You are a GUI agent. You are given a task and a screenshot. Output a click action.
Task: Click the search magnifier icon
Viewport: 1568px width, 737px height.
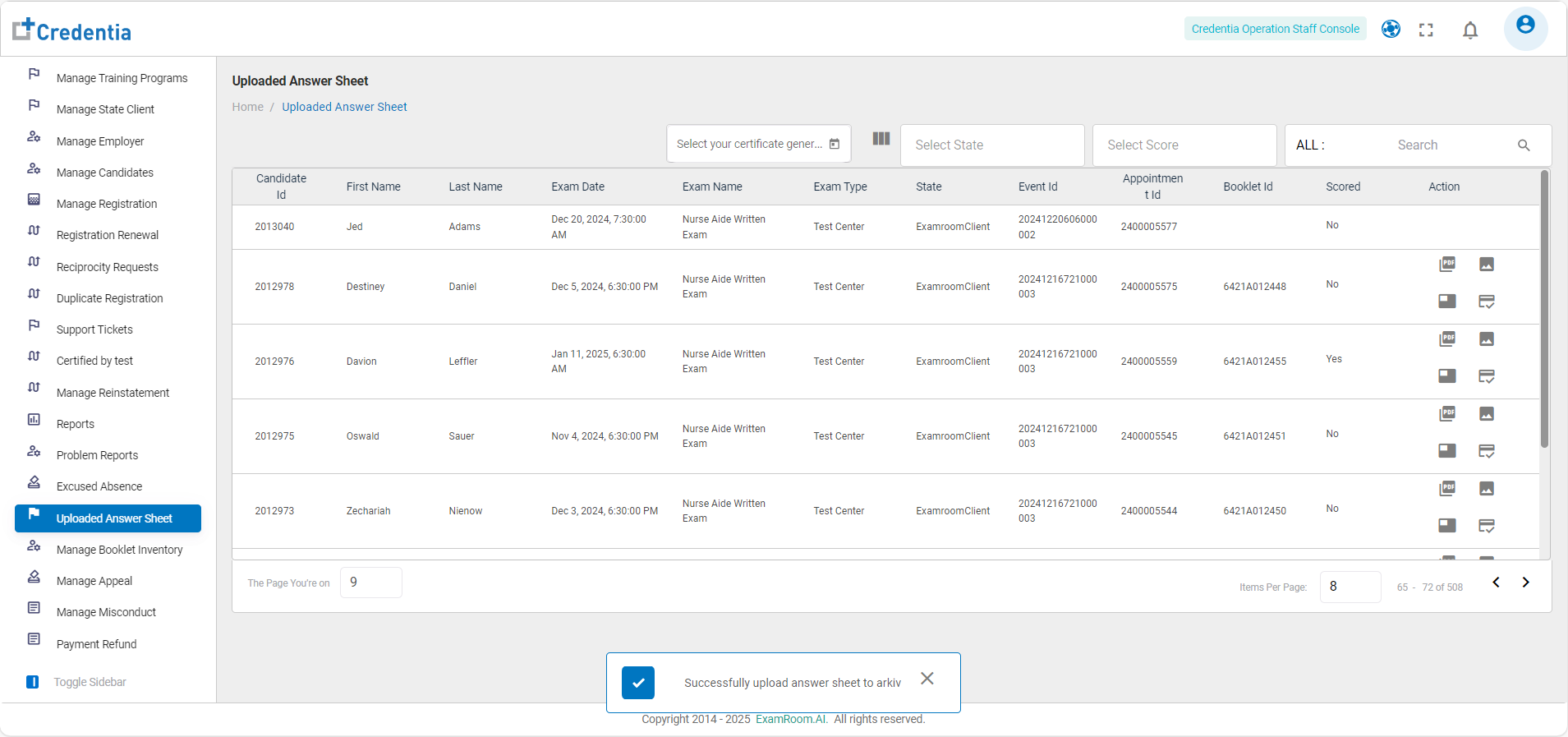coord(1524,145)
